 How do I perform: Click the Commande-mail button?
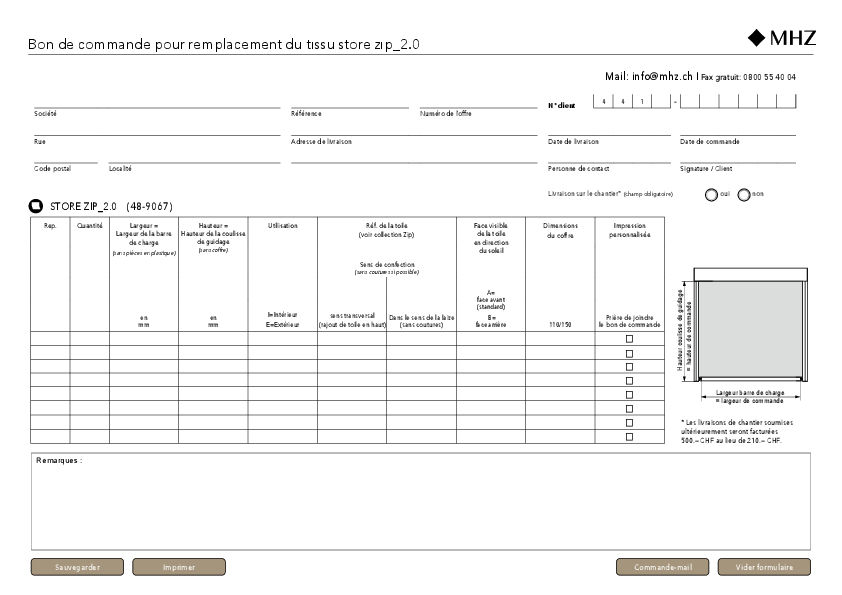click(662, 567)
